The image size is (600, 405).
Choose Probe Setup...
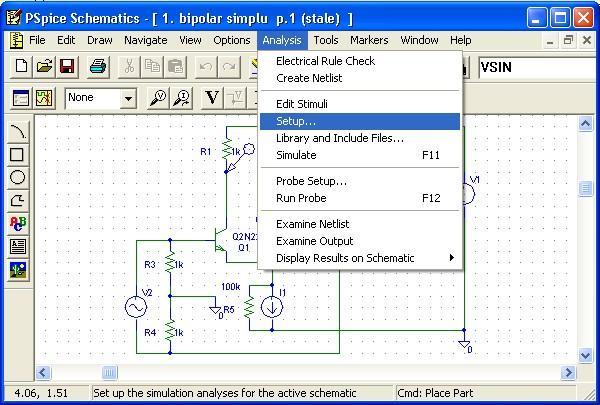360,181
